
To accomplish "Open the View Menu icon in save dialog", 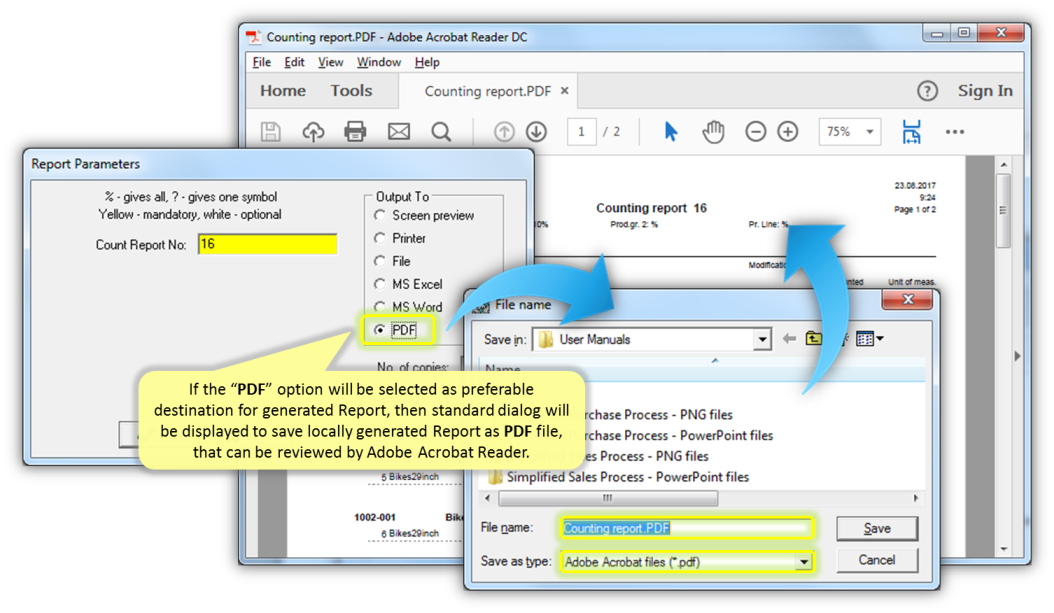I will [x=869, y=339].
